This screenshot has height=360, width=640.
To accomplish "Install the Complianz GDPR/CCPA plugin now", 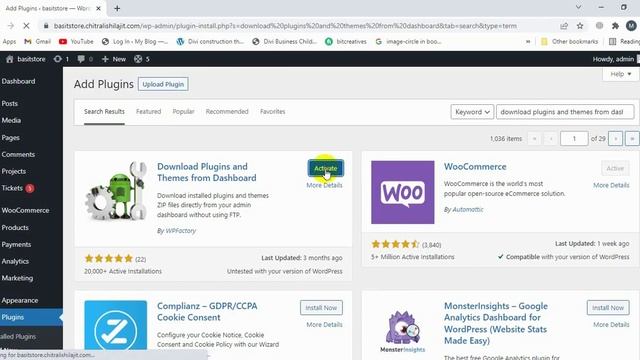I will click(x=321, y=308).
